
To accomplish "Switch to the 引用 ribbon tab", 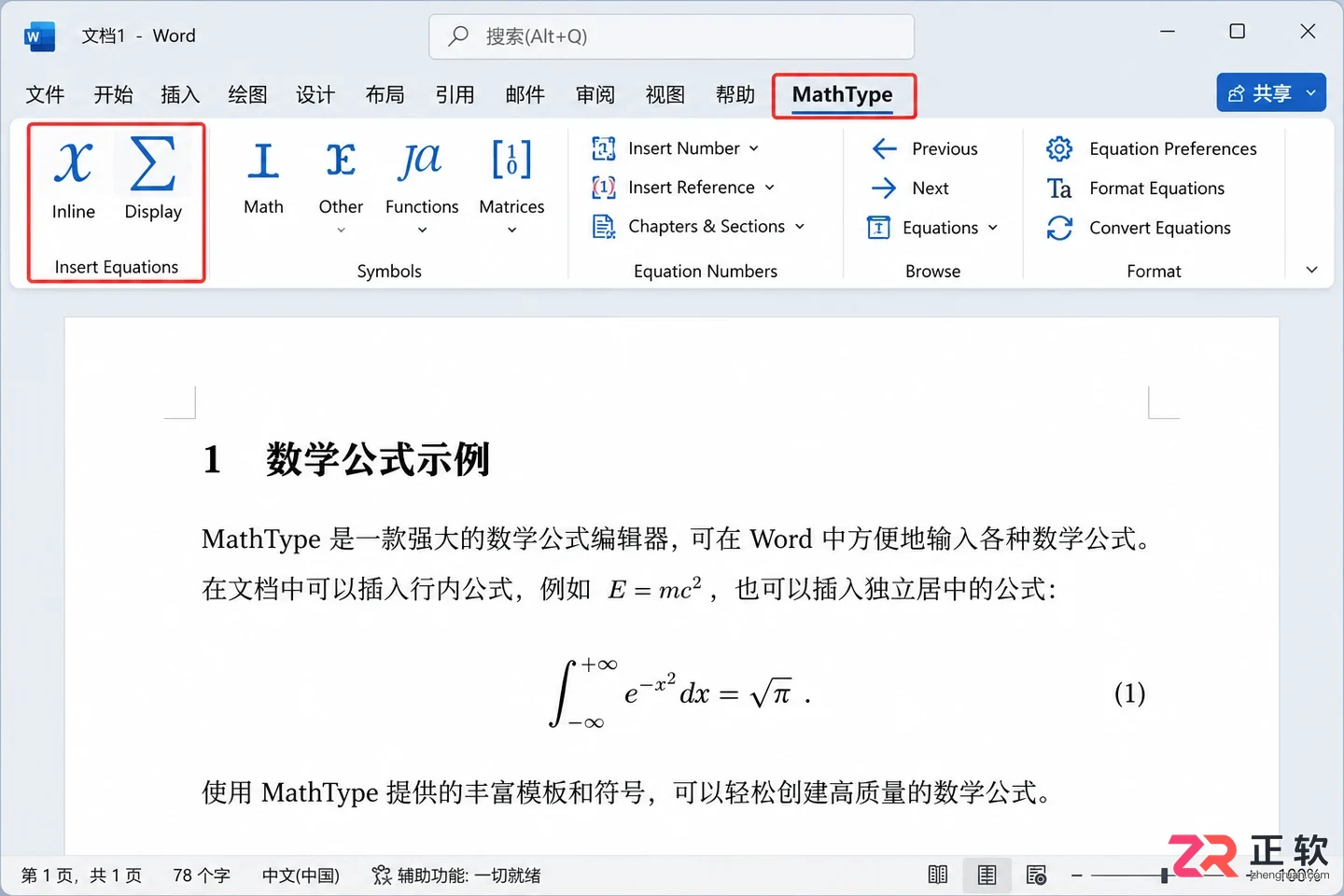I will [455, 94].
